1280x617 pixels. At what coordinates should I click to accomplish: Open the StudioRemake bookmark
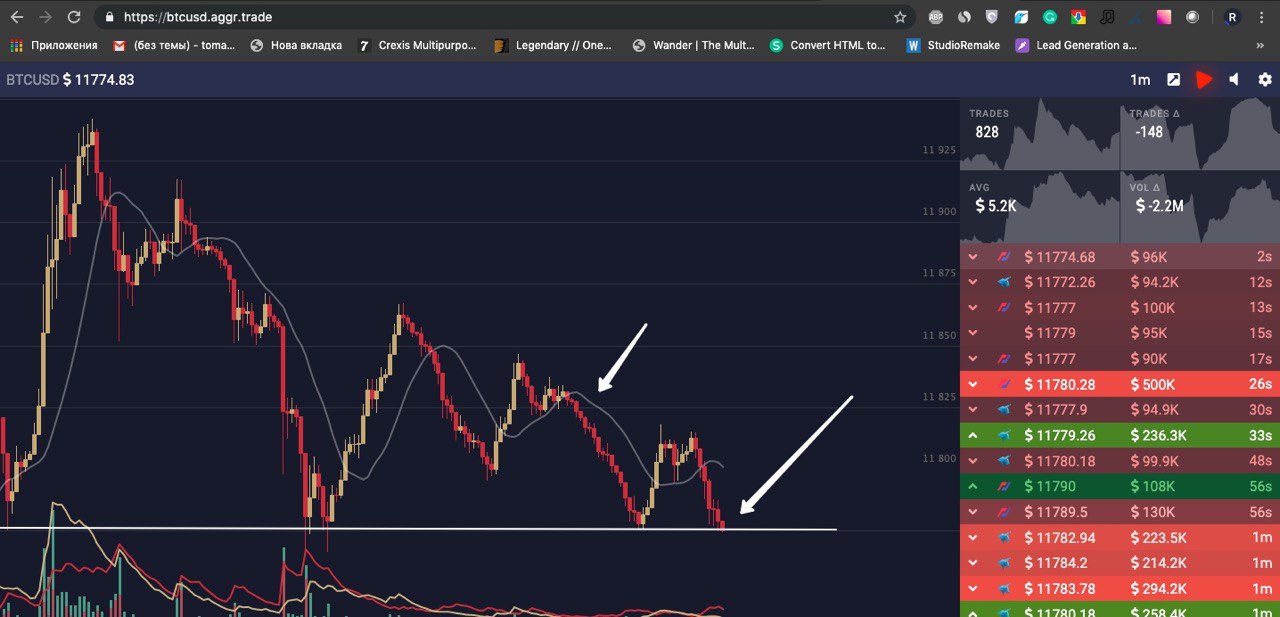(953, 45)
